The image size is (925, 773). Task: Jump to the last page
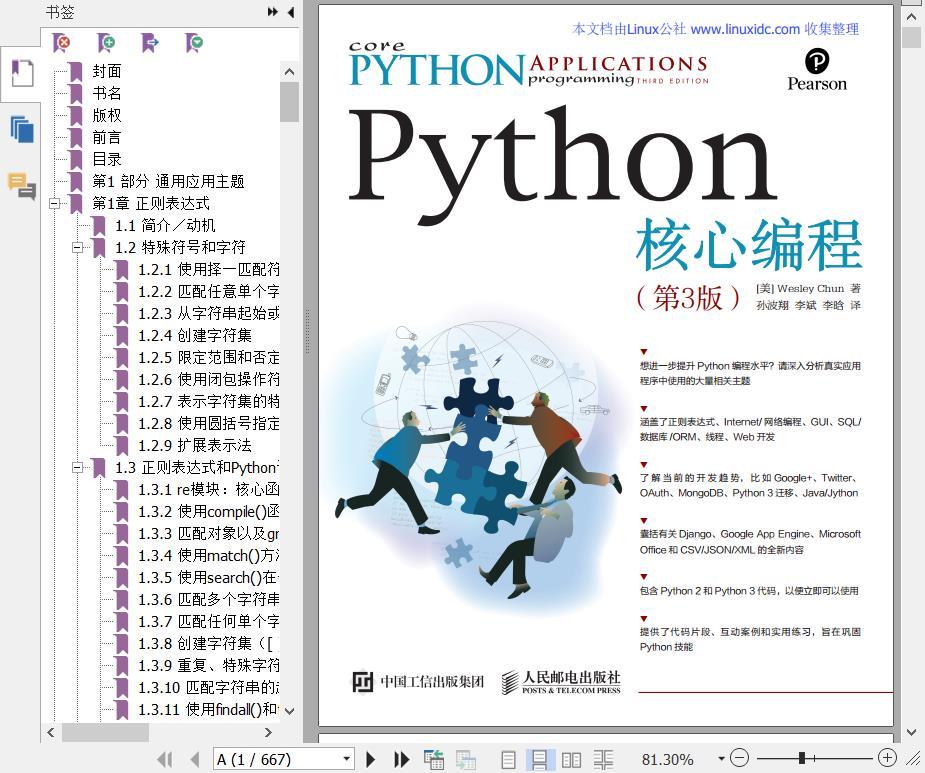pyautogui.click(x=401, y=759)
